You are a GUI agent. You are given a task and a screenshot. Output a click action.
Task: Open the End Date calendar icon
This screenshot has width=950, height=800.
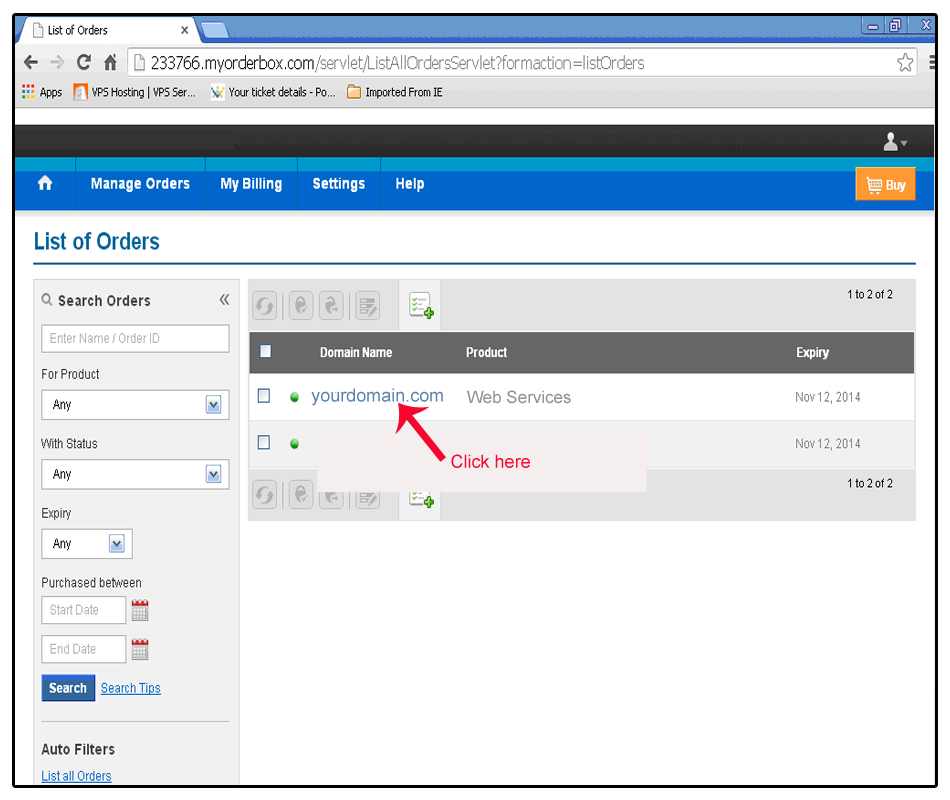(x=140, y=649)
